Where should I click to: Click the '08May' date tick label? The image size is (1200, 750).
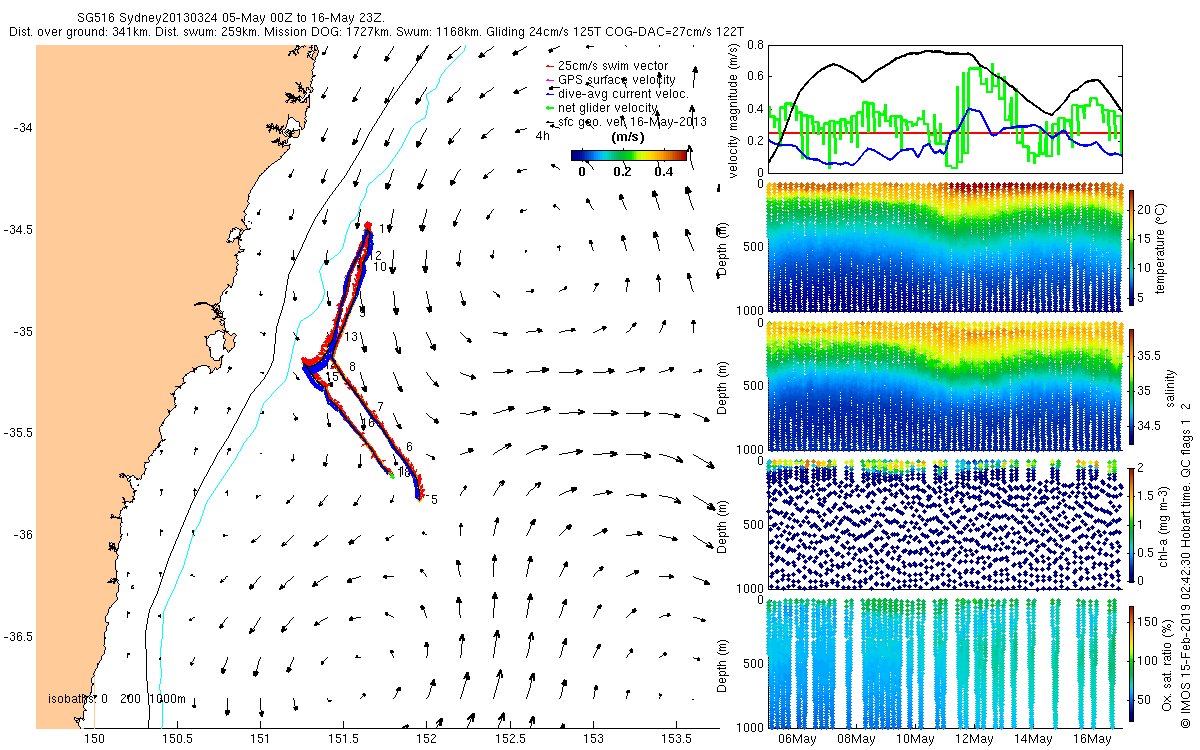click(856, 739)
